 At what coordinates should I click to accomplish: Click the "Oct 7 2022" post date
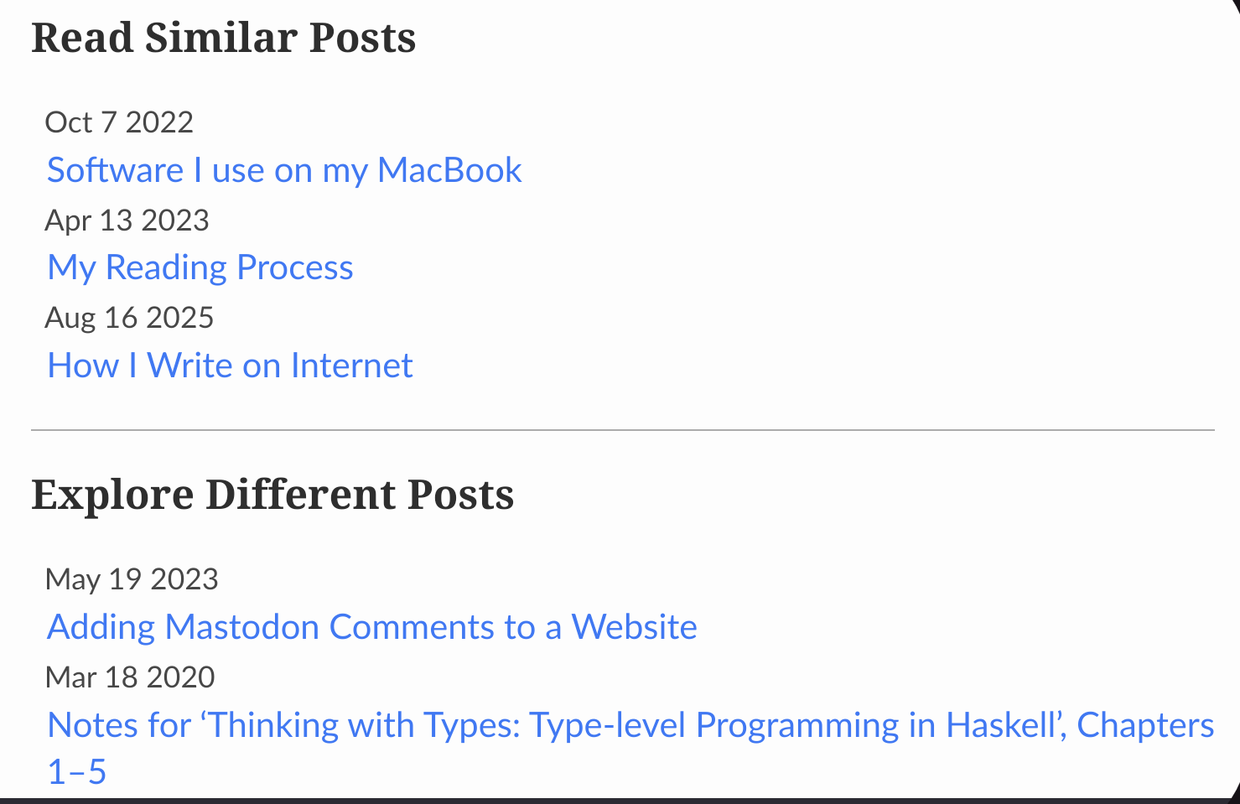tap(119, 122)
